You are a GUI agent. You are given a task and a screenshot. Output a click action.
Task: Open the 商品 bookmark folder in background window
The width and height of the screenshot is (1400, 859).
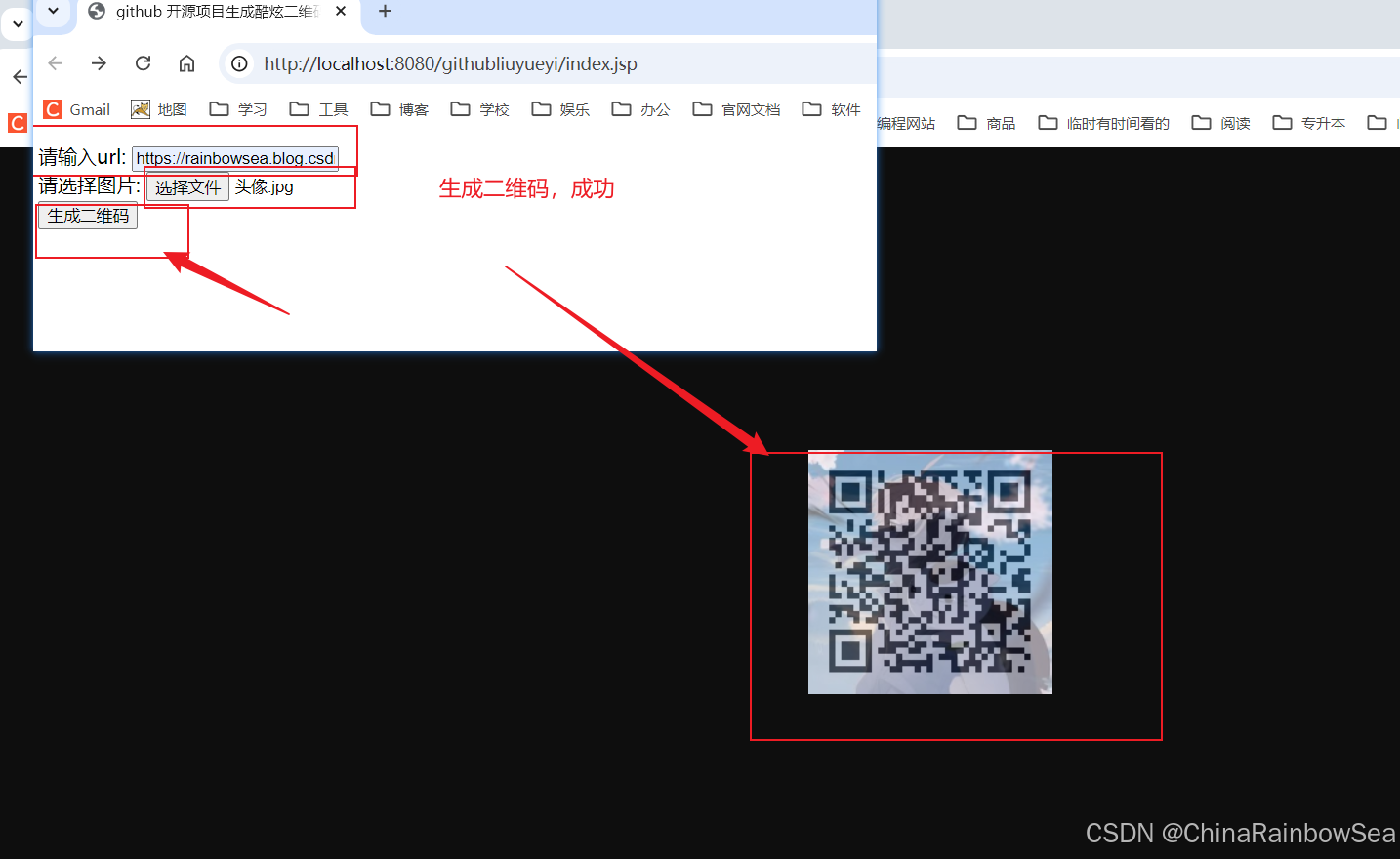pos(986,123)
